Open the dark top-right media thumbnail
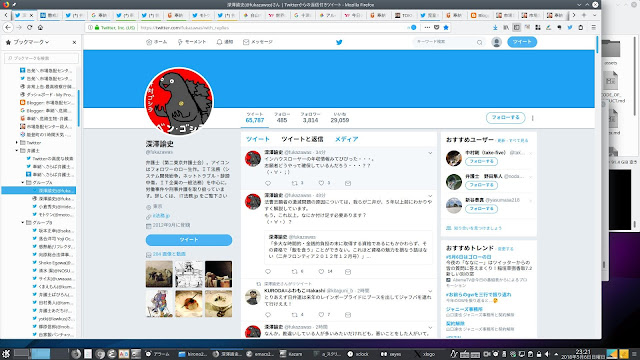Screen dimensions: 640x360 (218, 274)
